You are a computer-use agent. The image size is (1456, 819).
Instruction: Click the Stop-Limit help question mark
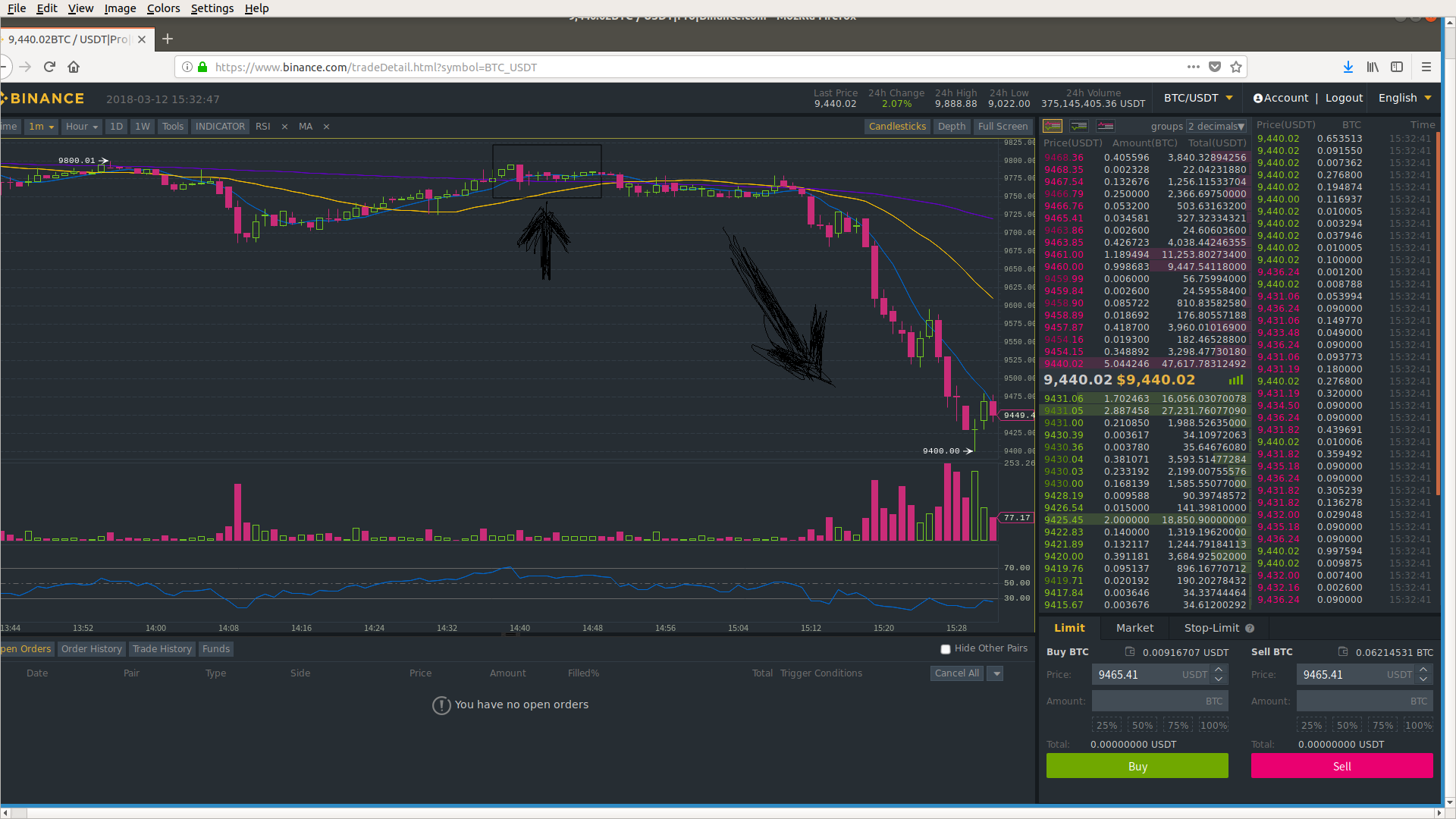1250,628
